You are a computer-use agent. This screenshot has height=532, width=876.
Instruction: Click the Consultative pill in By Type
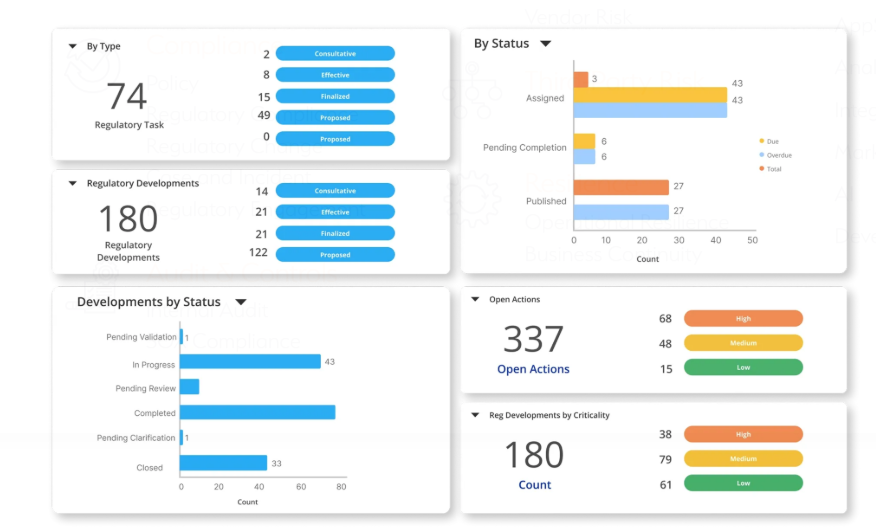click(x=335, y=54)
